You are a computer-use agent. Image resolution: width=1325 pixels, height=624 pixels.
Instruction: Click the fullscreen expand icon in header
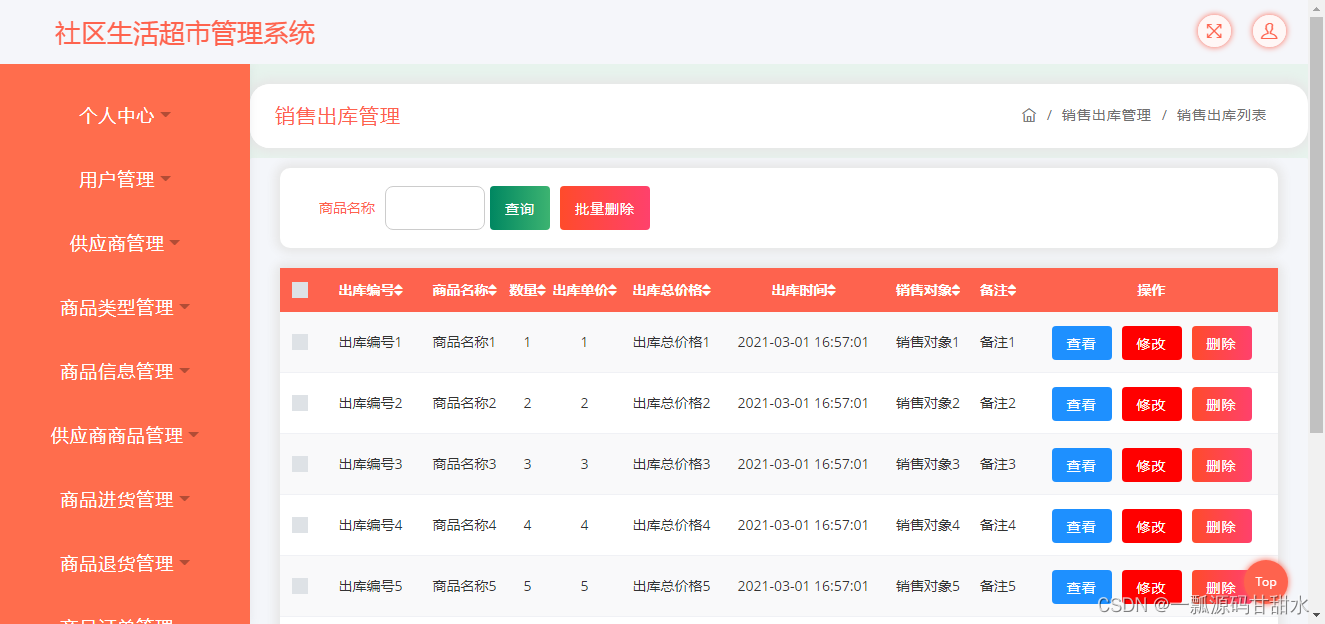coord(1214,31)
